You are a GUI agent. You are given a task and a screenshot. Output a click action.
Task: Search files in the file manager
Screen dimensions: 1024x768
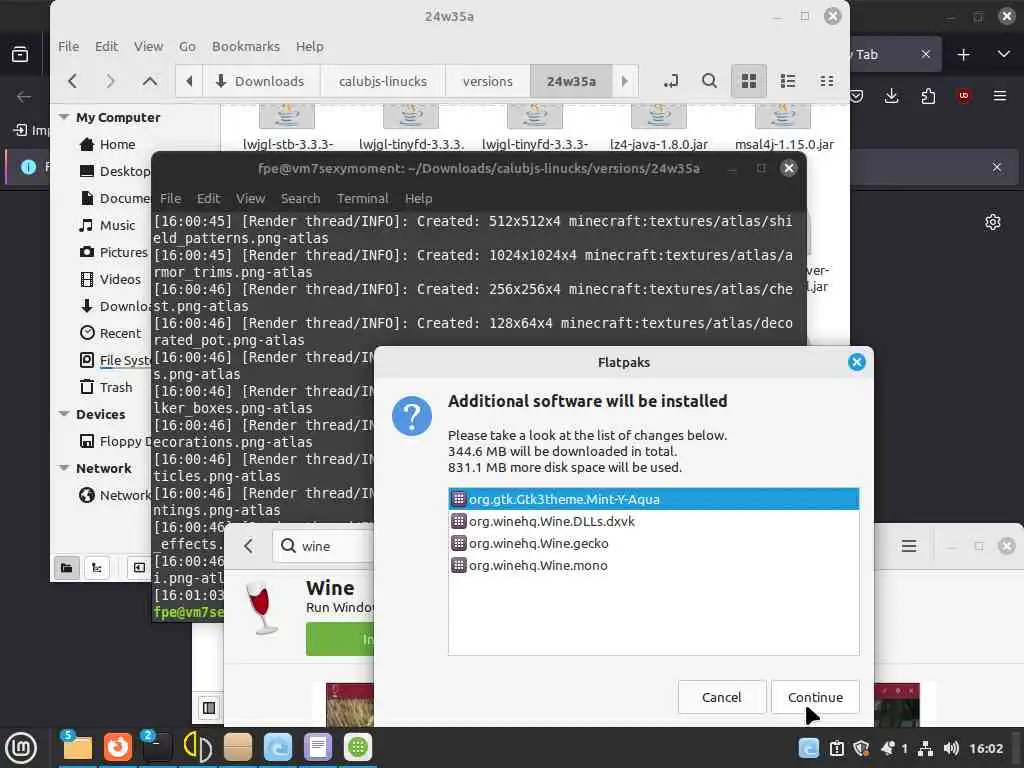709,81
